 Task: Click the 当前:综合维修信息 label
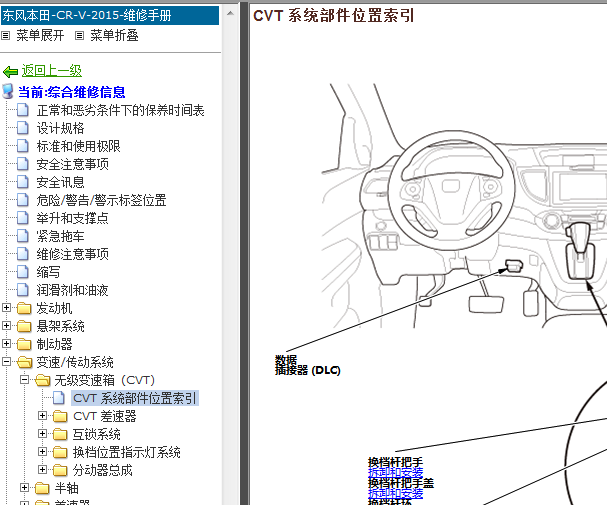click(72, 92)
